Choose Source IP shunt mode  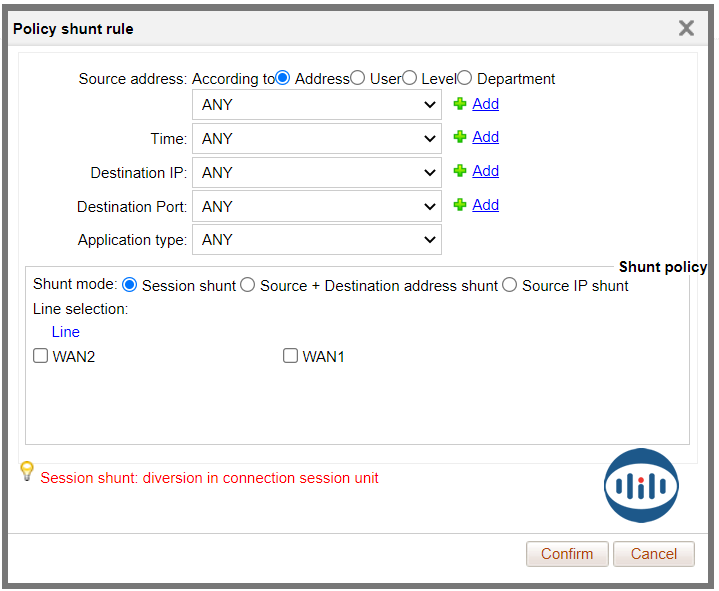pos(510,285)
